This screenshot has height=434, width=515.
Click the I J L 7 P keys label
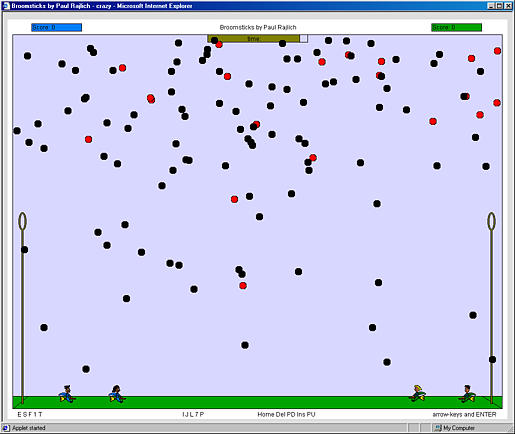click(193, 414)
